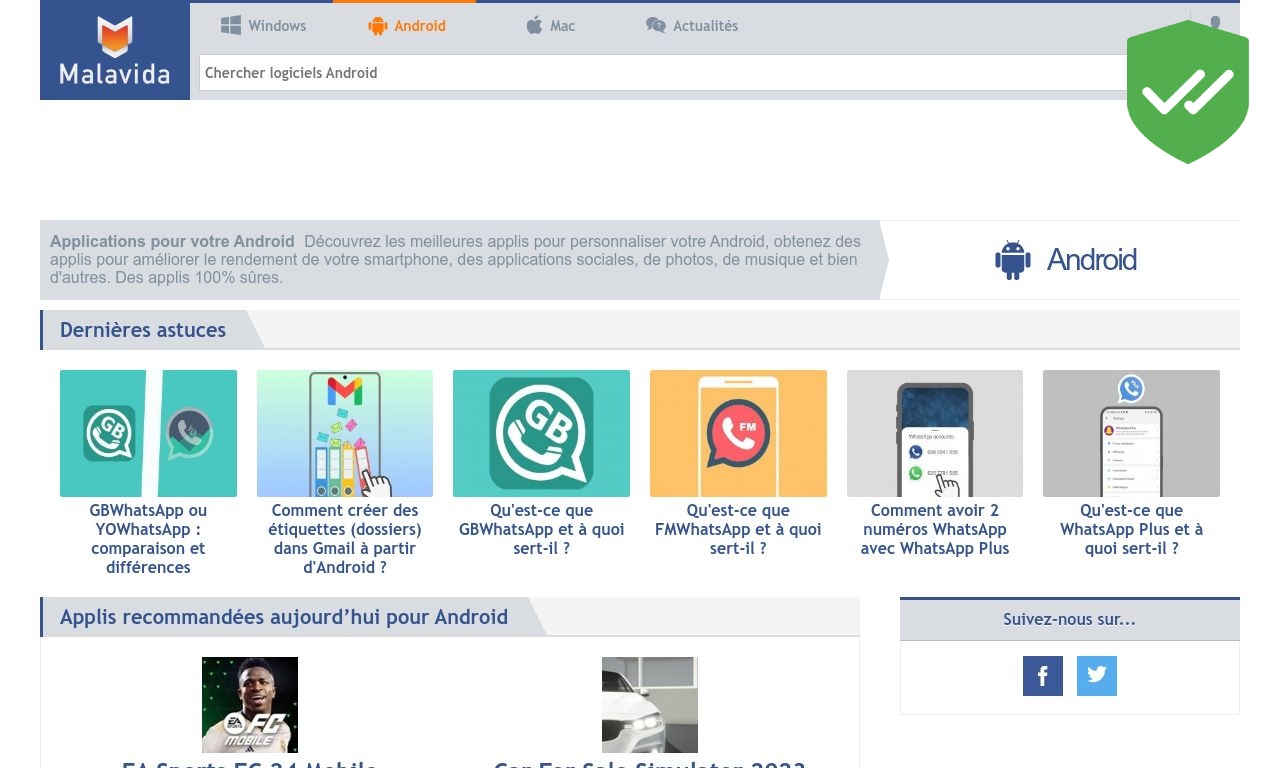The image size is (1280, 768).
Task: Open the white car app image
Action: (650, 705)
